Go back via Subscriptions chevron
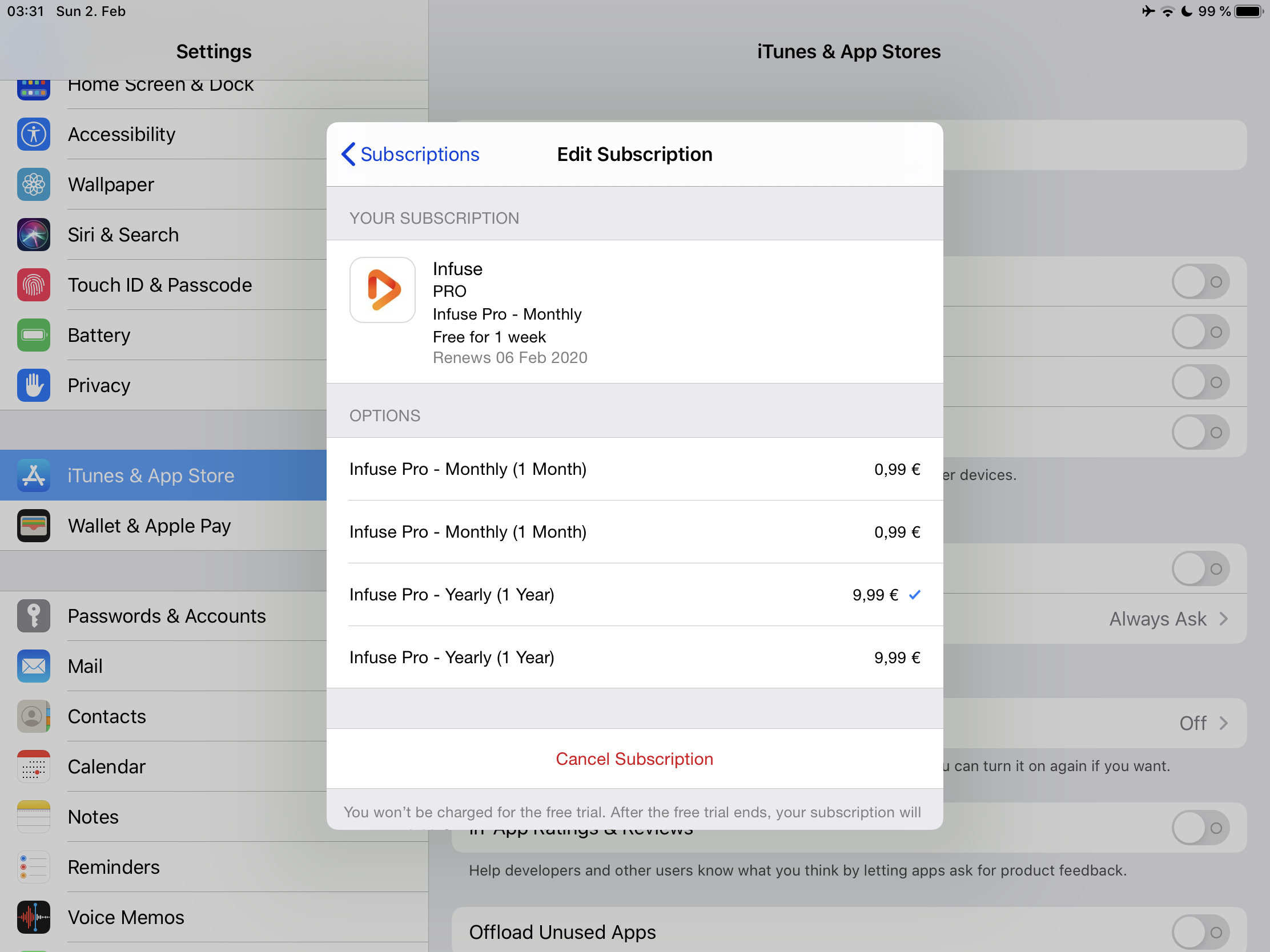 coord(410,154)
